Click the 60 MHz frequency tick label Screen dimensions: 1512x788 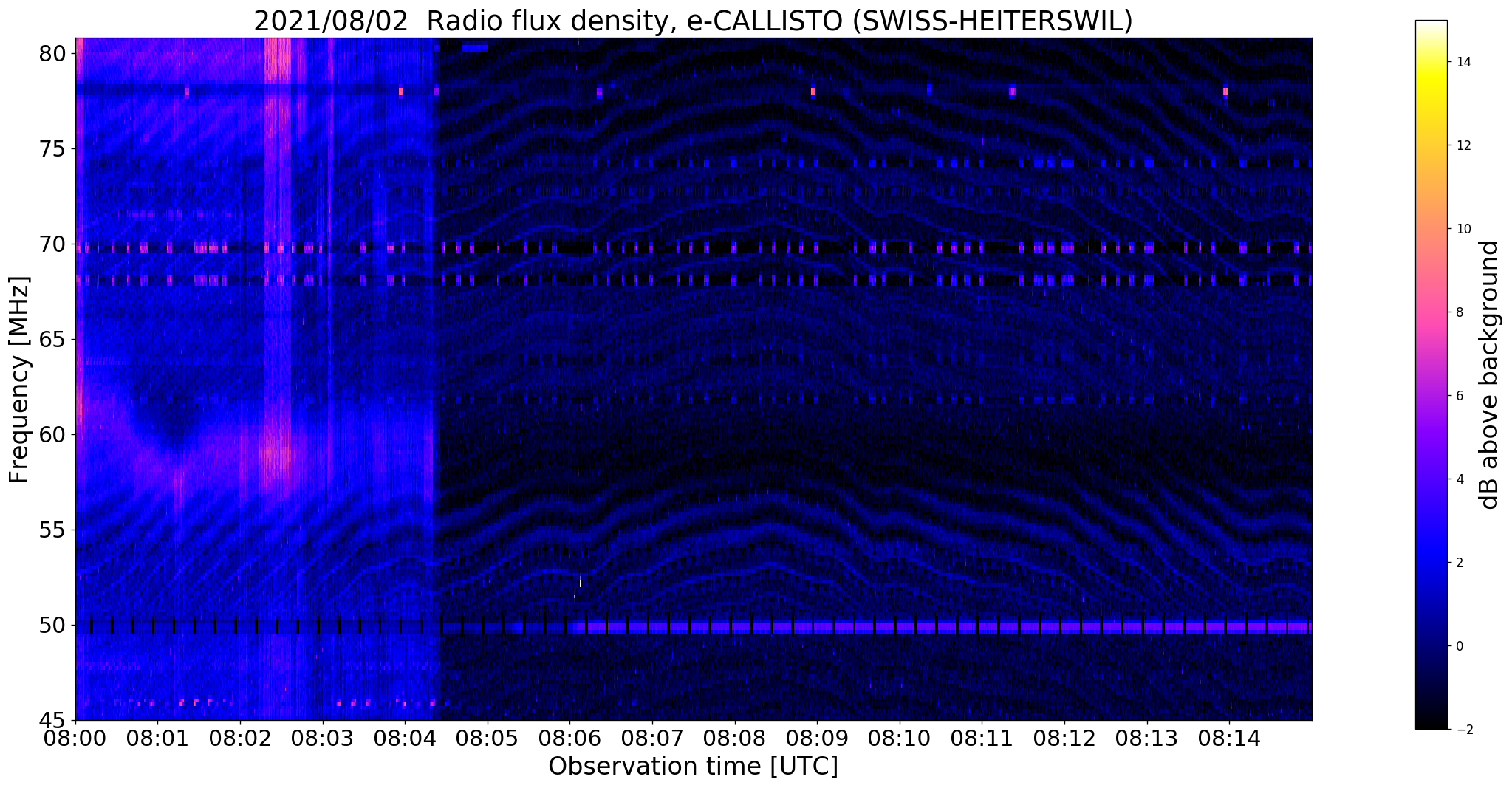click(x=54, y=434)
